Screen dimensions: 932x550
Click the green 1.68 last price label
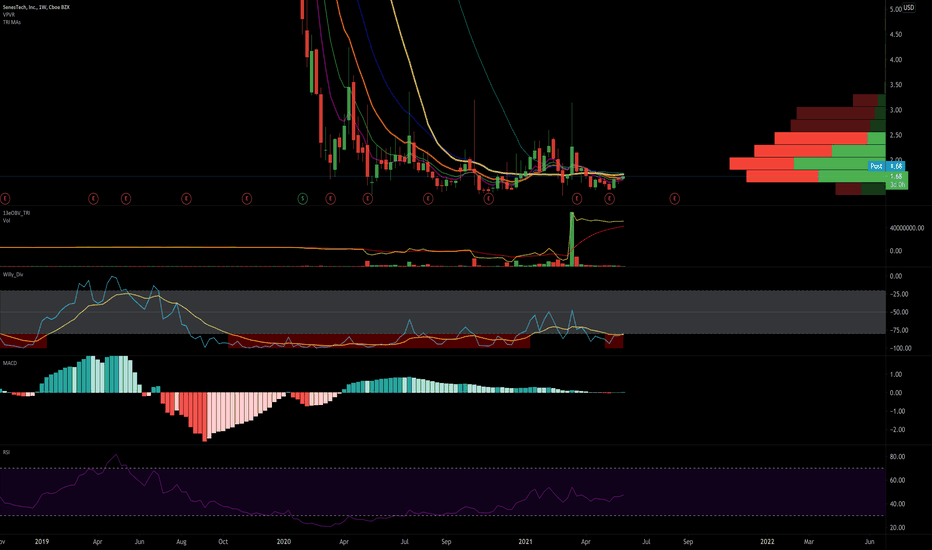point(896,177)
